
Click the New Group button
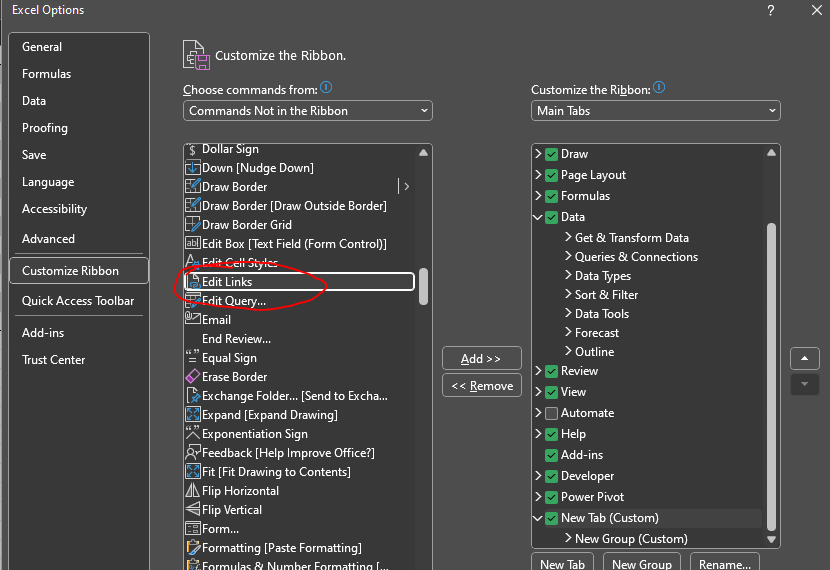coord(642,562)
